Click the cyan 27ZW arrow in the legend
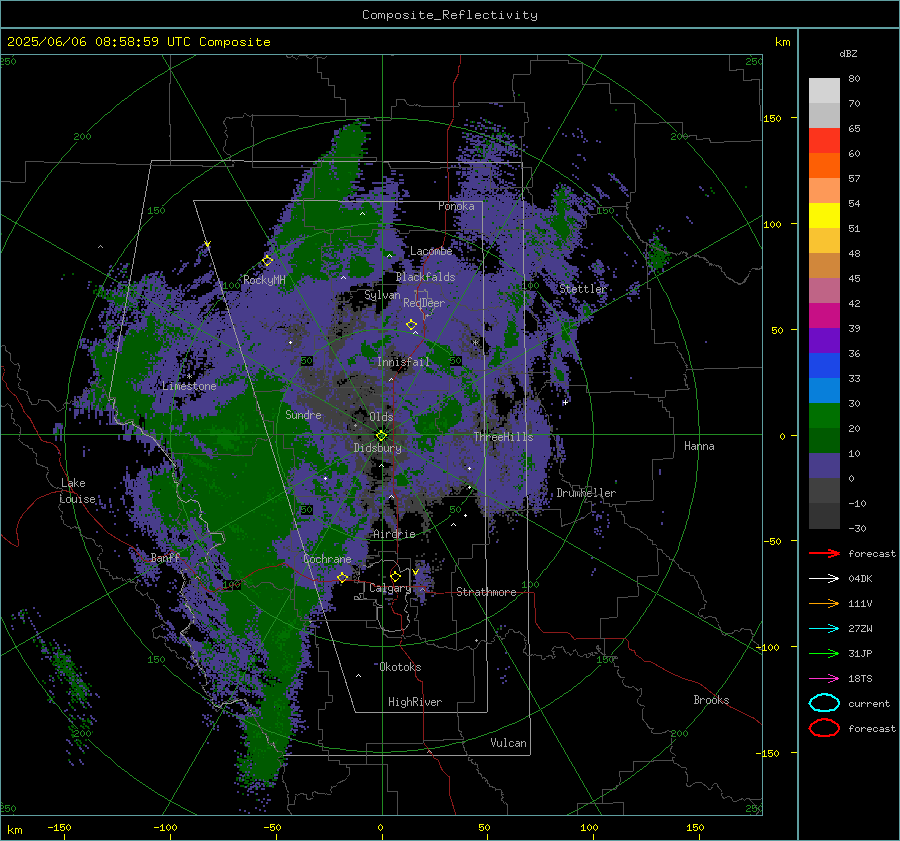The height and width of the screenshot is (841, 900). (824, 629)
